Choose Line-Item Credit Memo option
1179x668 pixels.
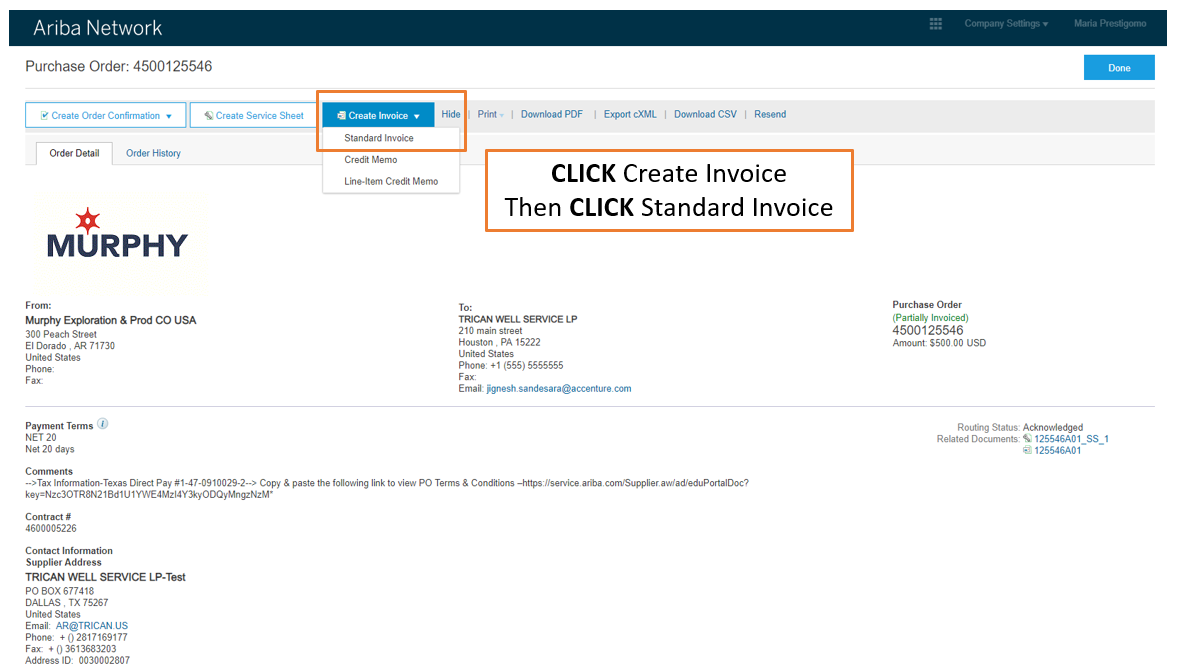[391, 181]
